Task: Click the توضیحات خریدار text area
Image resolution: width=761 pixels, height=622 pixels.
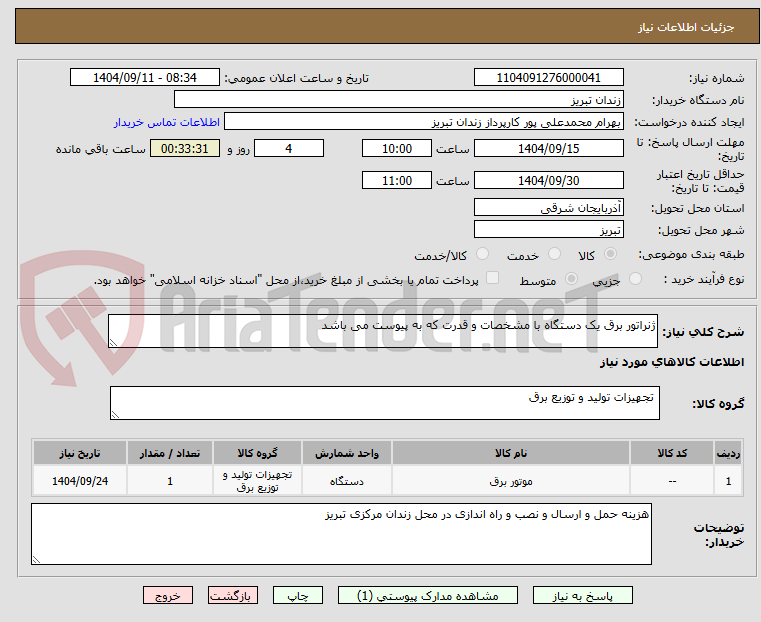Action: 341,534
